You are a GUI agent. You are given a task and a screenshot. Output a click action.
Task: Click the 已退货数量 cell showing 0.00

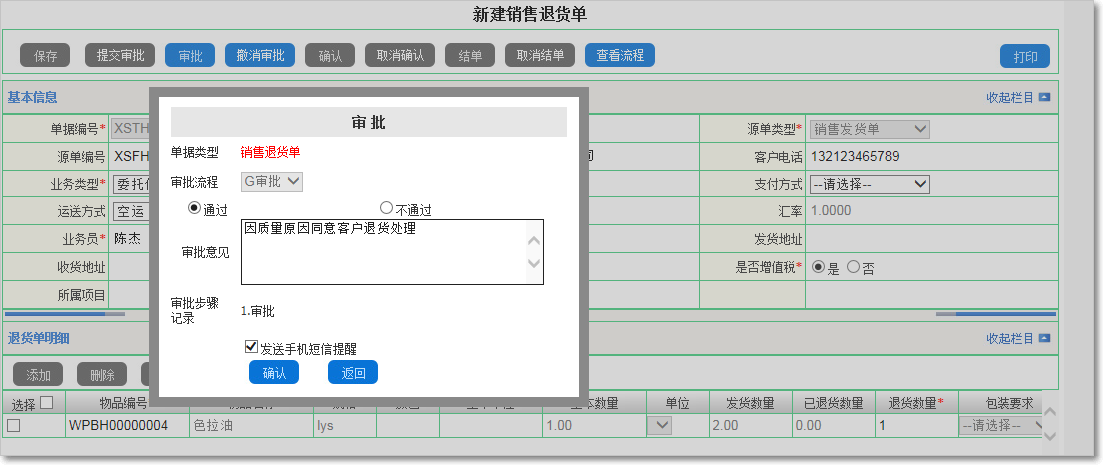tap(834, 426)
